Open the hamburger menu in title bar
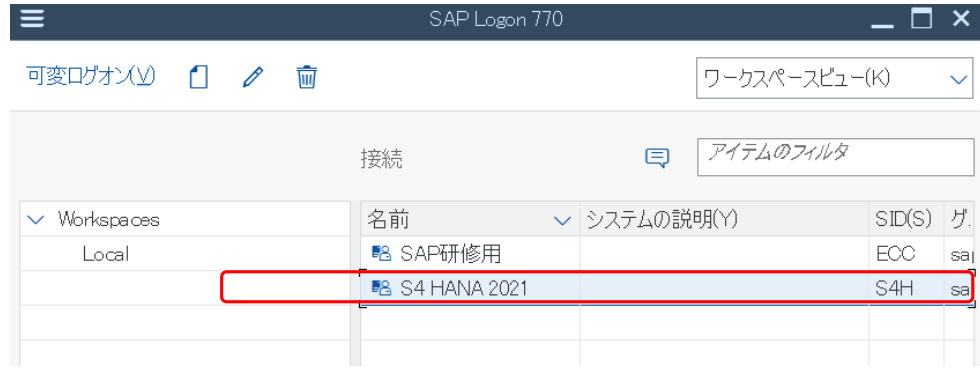The height and width of the screenshot is (374, 980). [32, 18]
